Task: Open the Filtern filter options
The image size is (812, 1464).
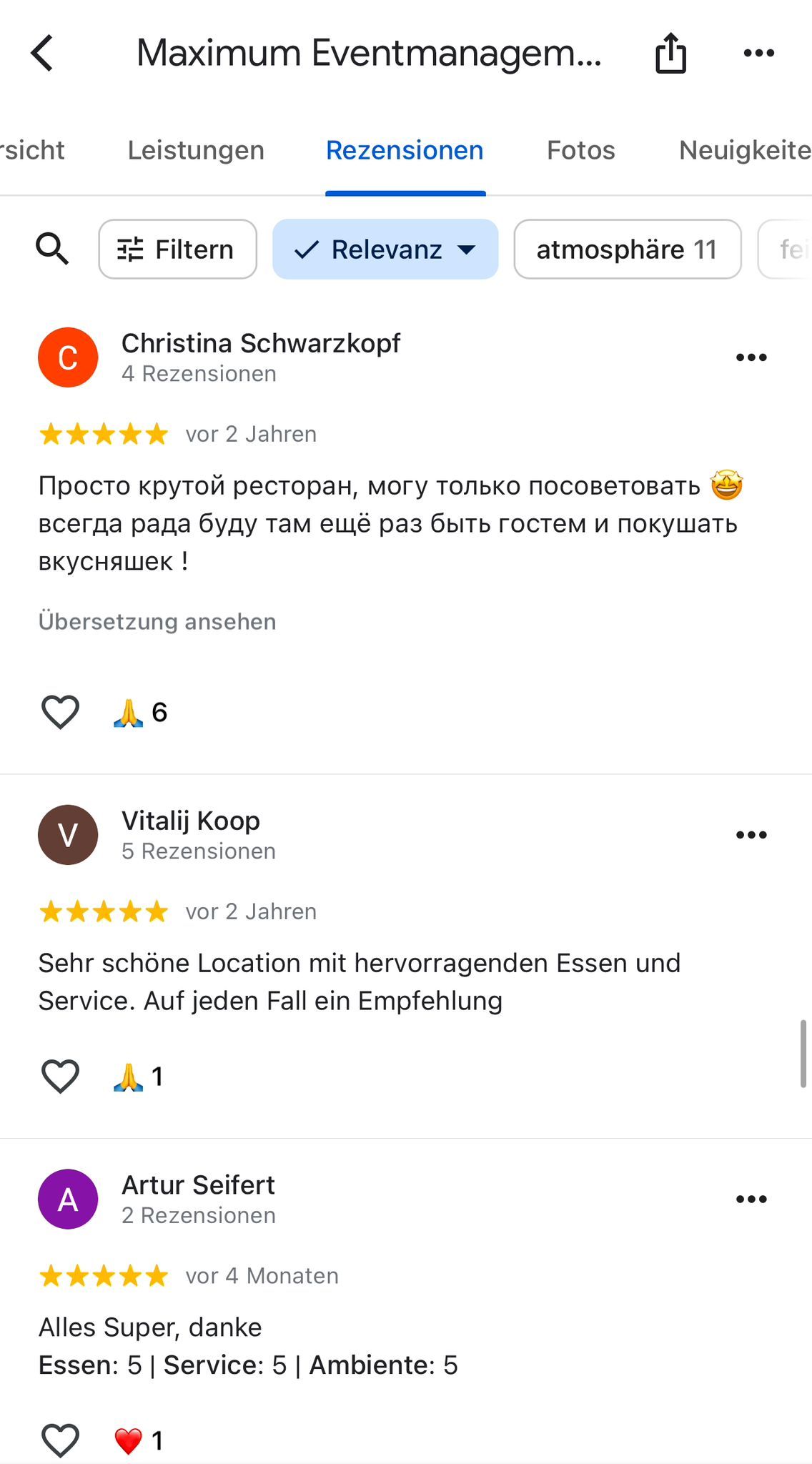Action: click(177, 249)
